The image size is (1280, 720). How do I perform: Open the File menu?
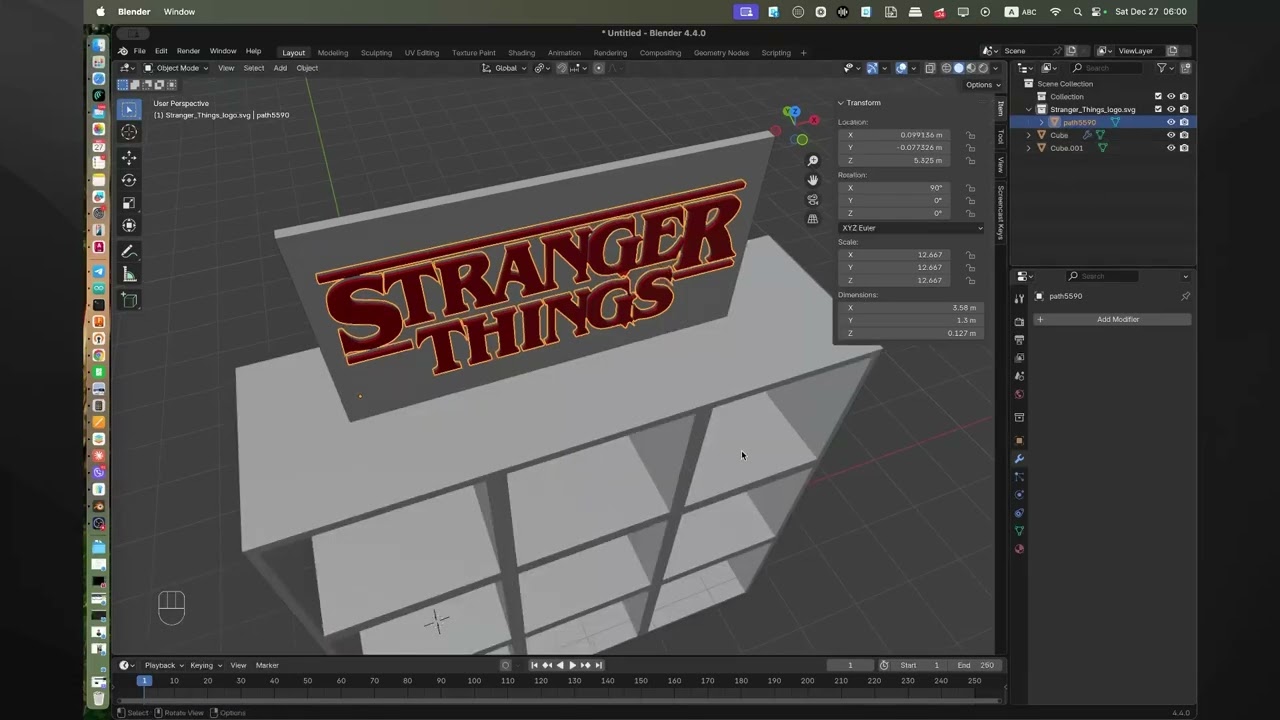tap(140, 51)
